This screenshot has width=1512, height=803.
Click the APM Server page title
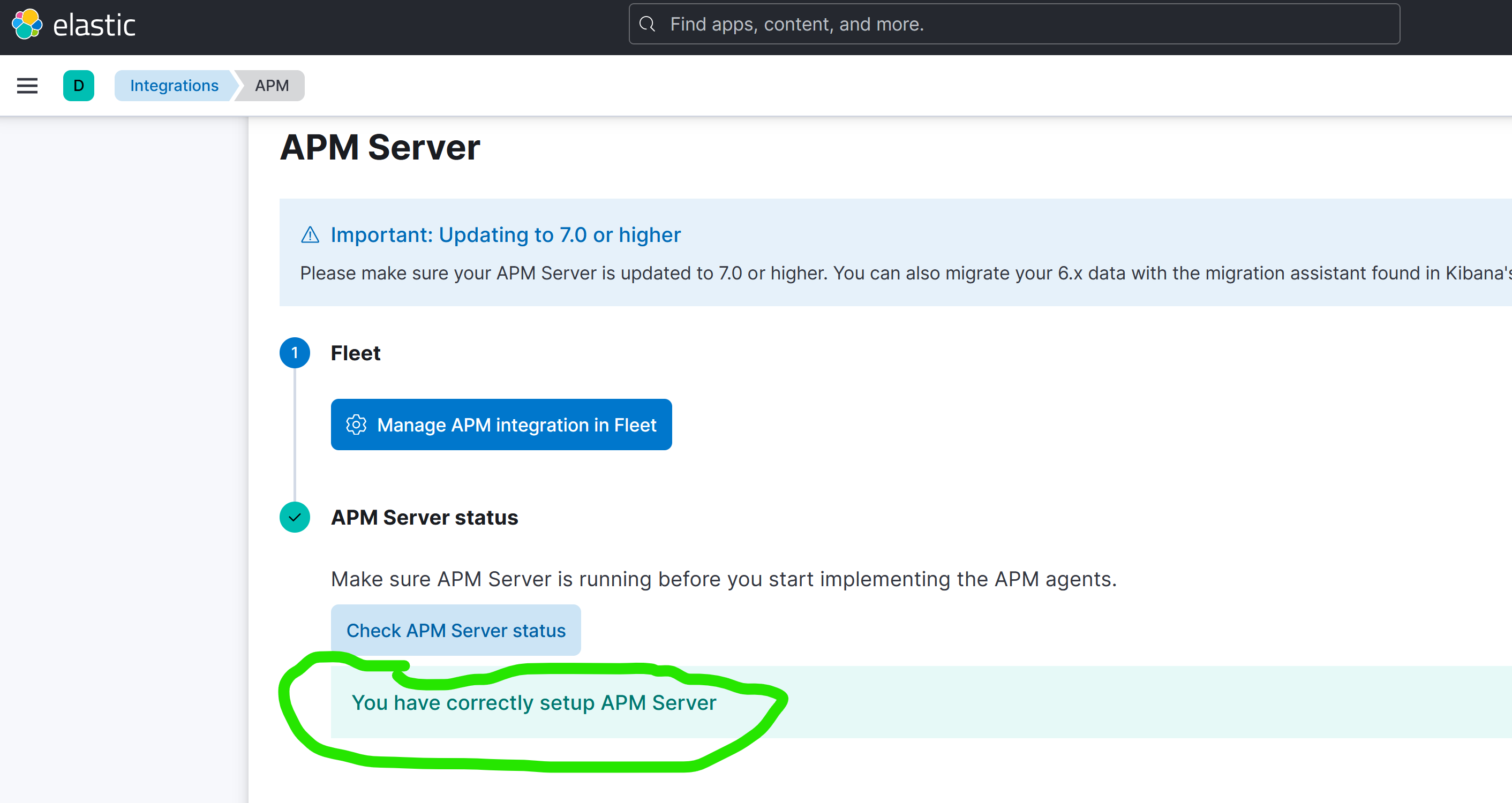(x=380, y=147)
